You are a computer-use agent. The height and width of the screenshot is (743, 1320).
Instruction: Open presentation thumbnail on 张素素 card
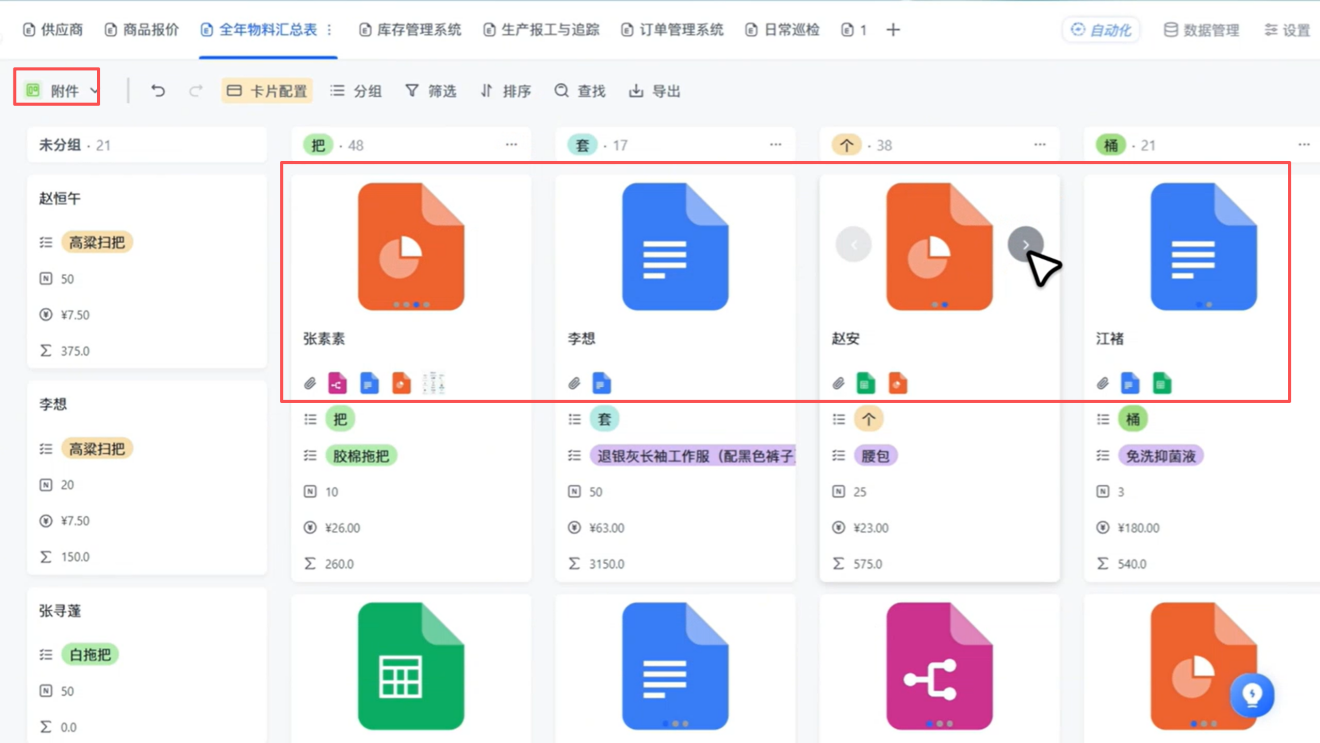[x=411, y=246]
